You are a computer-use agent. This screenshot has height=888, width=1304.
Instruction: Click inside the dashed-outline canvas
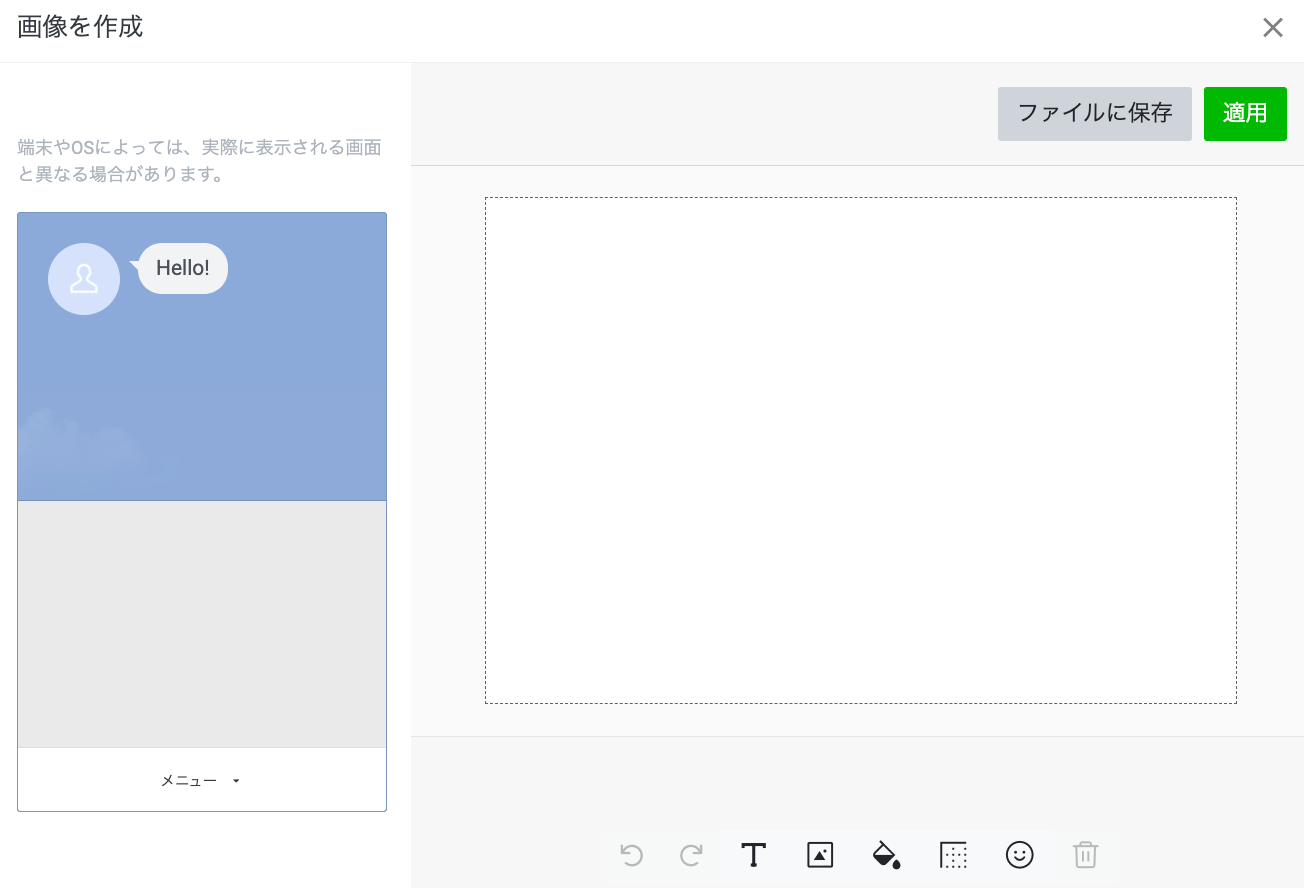[x=860, y=450]
